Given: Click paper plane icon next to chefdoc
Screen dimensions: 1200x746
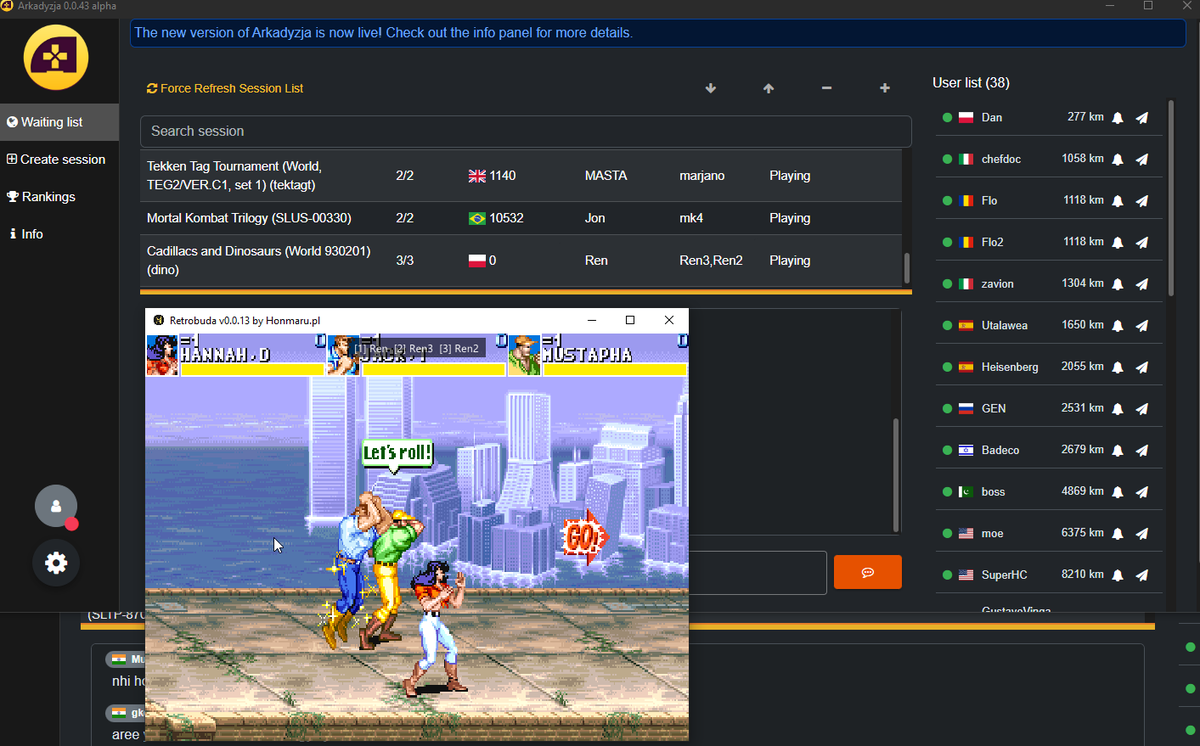Looking at the screenshot, I should tap(1142, 159).
